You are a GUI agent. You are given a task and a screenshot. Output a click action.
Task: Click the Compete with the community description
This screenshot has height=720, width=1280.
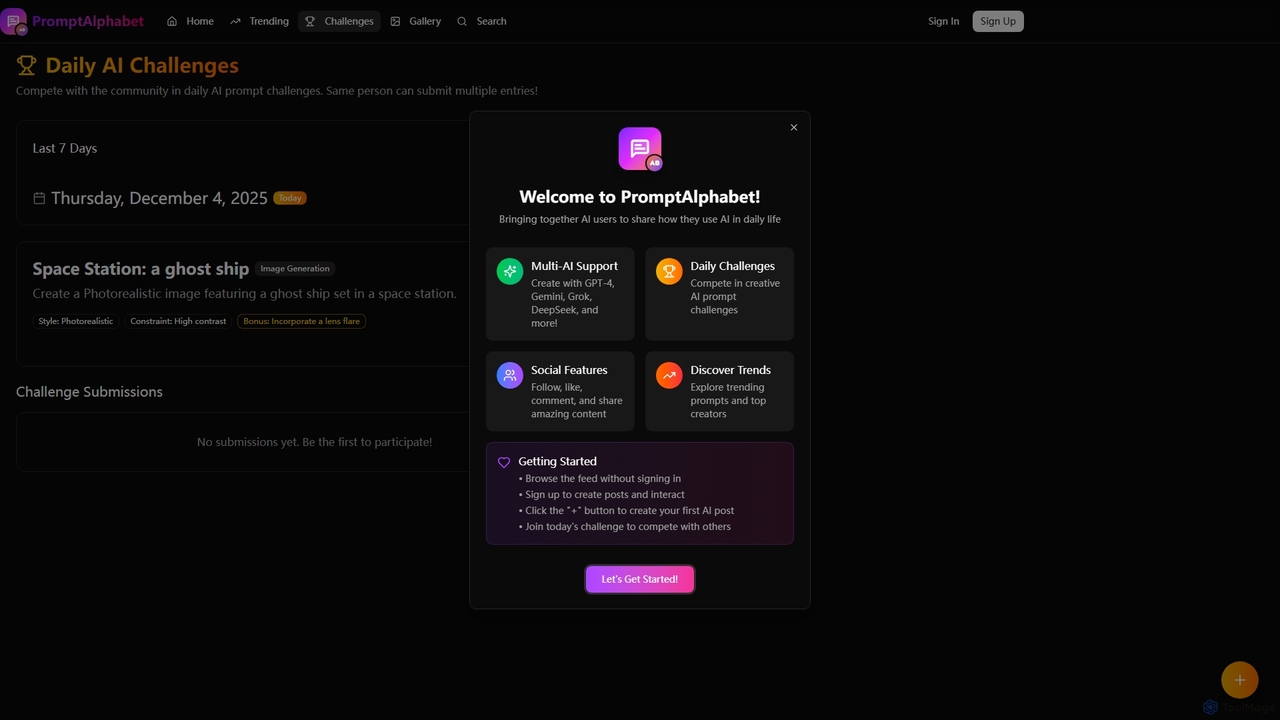tap(277, 91)
